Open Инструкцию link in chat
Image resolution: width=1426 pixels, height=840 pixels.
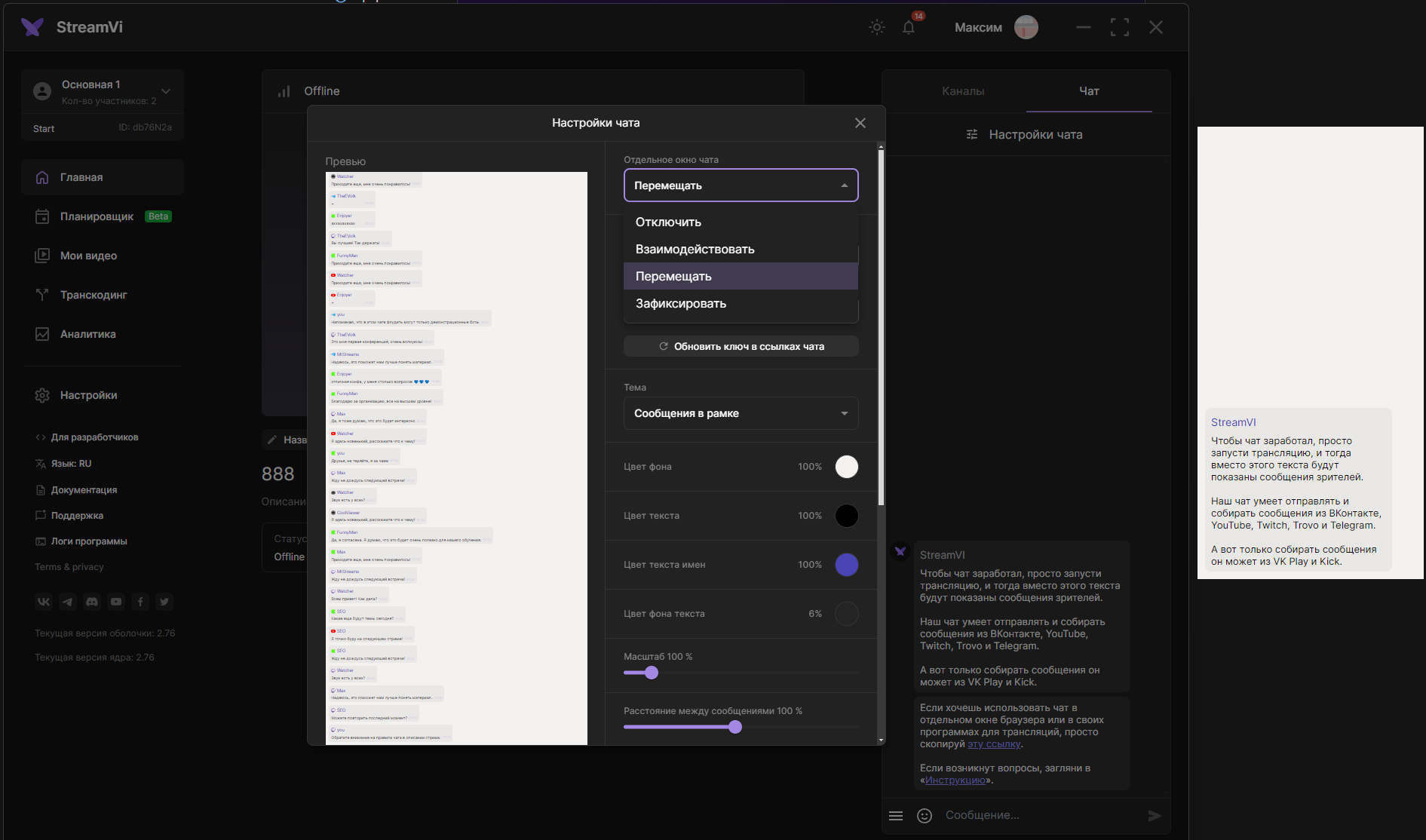pyautogui.click(x=955, y=780)
